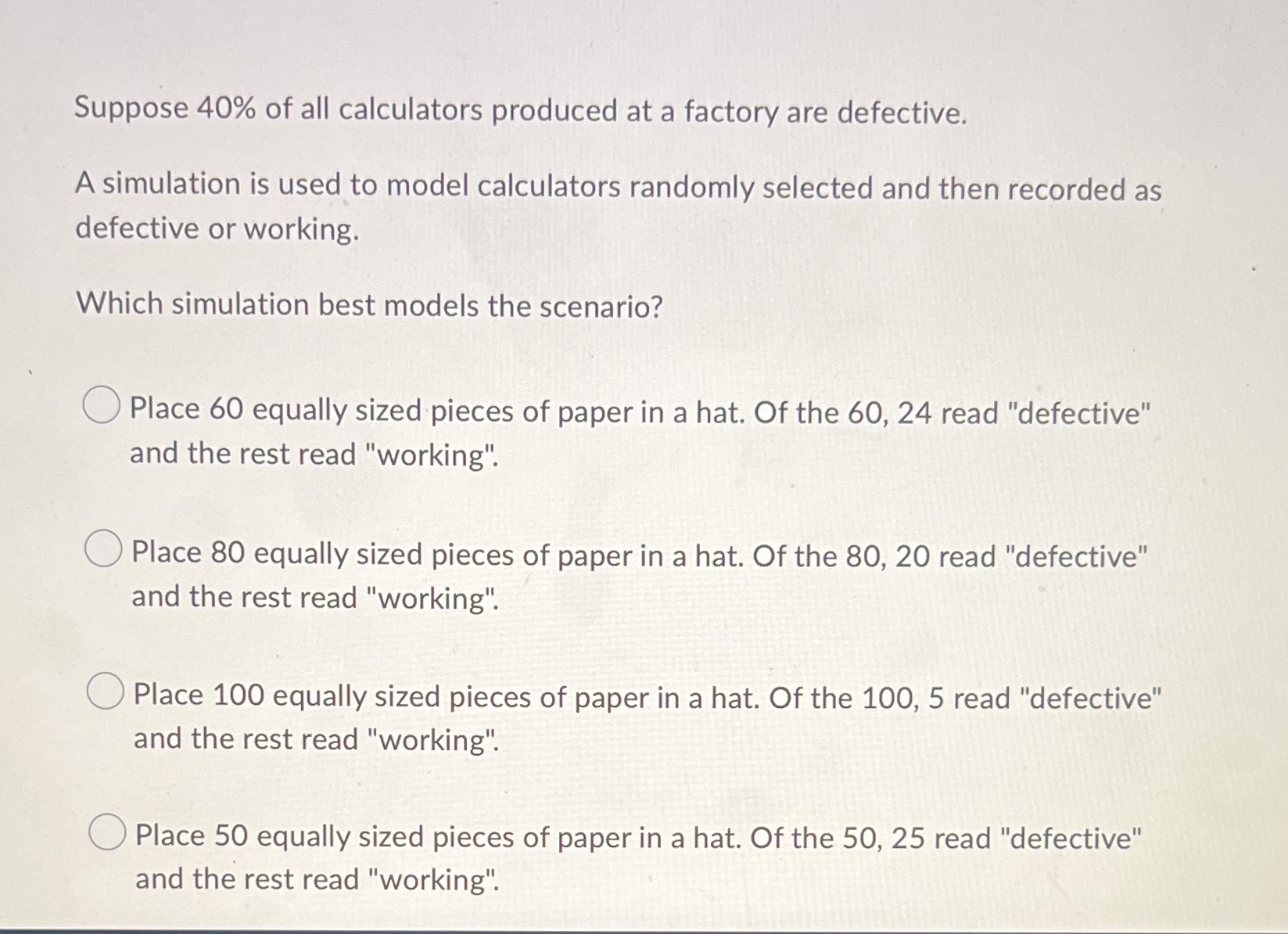Viewport: 1288px width, 934px height.
Task: Click the radio circle beside the fourth answer
Action: (108, 830)
